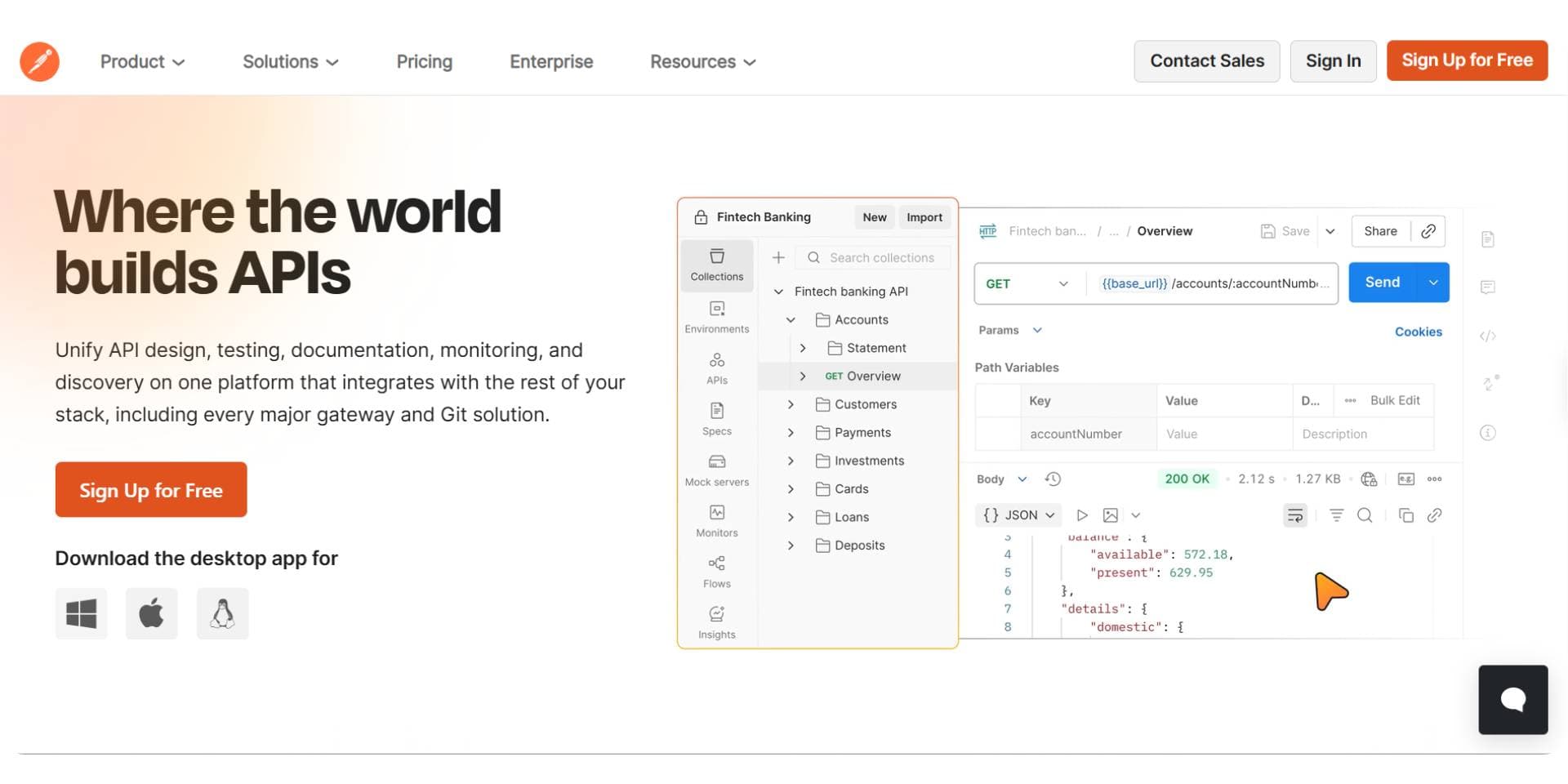Expand the Product menu
The image size is (1568, 784).
click(142, 61)
